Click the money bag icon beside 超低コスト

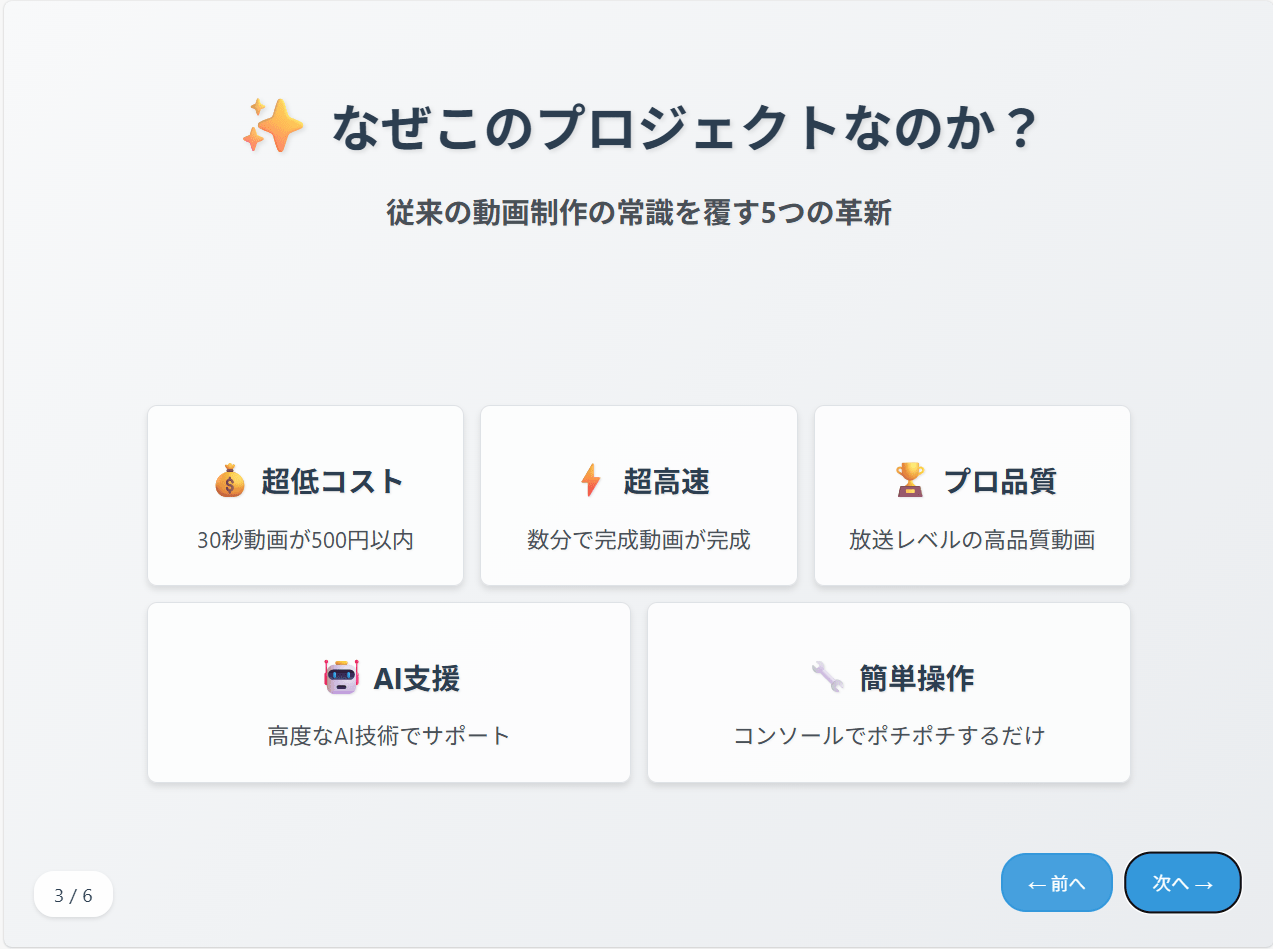[x=229, y=481]
